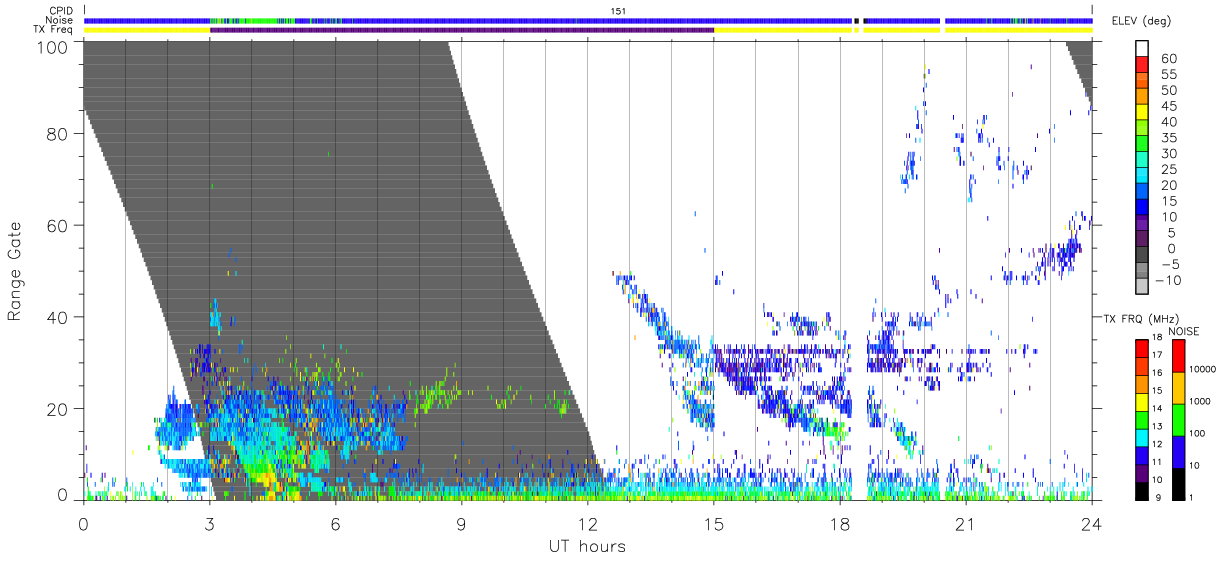Click the 12 tick on UT hours axis
Screen dimensions: 1228x567
tap(588, 524)
